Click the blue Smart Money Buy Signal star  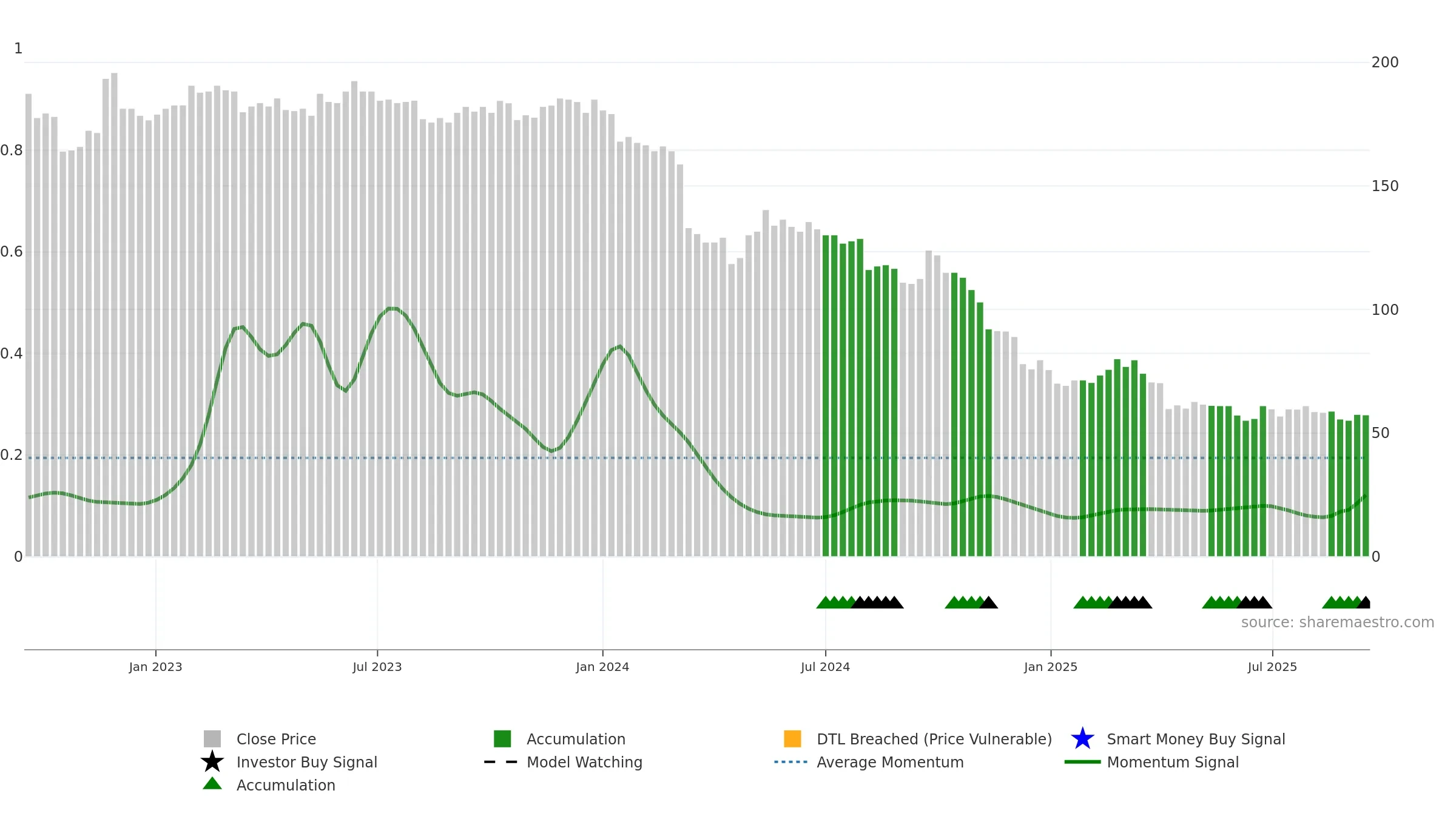(x=1082, y=738)
